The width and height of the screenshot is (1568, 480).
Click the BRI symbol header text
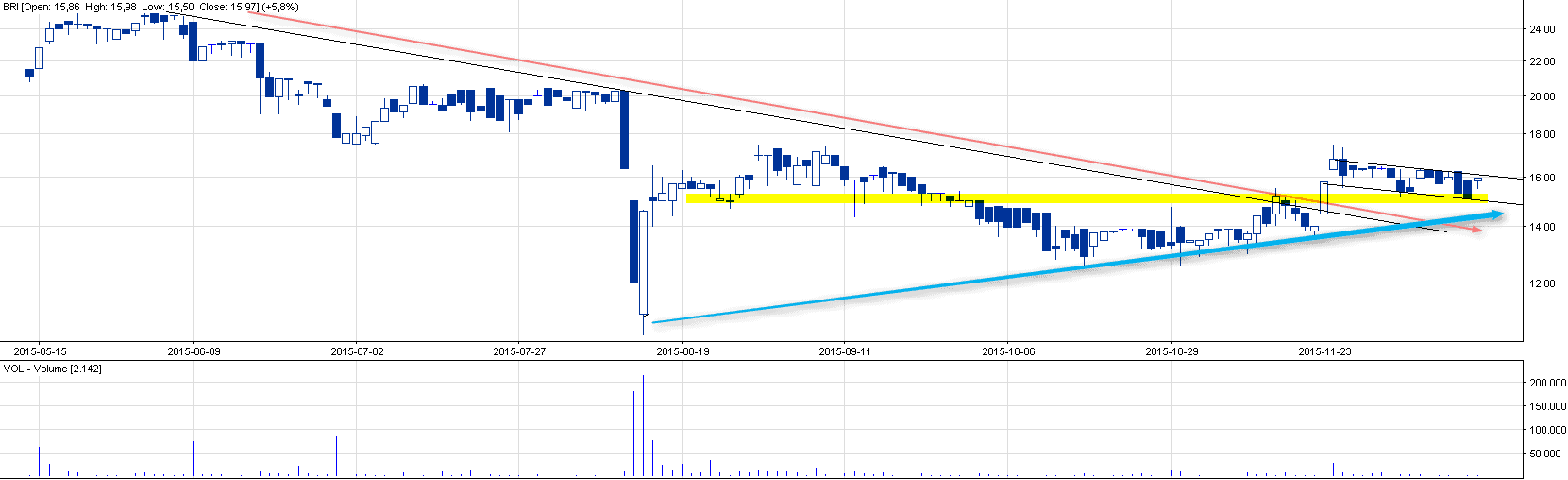coord(11,7)
